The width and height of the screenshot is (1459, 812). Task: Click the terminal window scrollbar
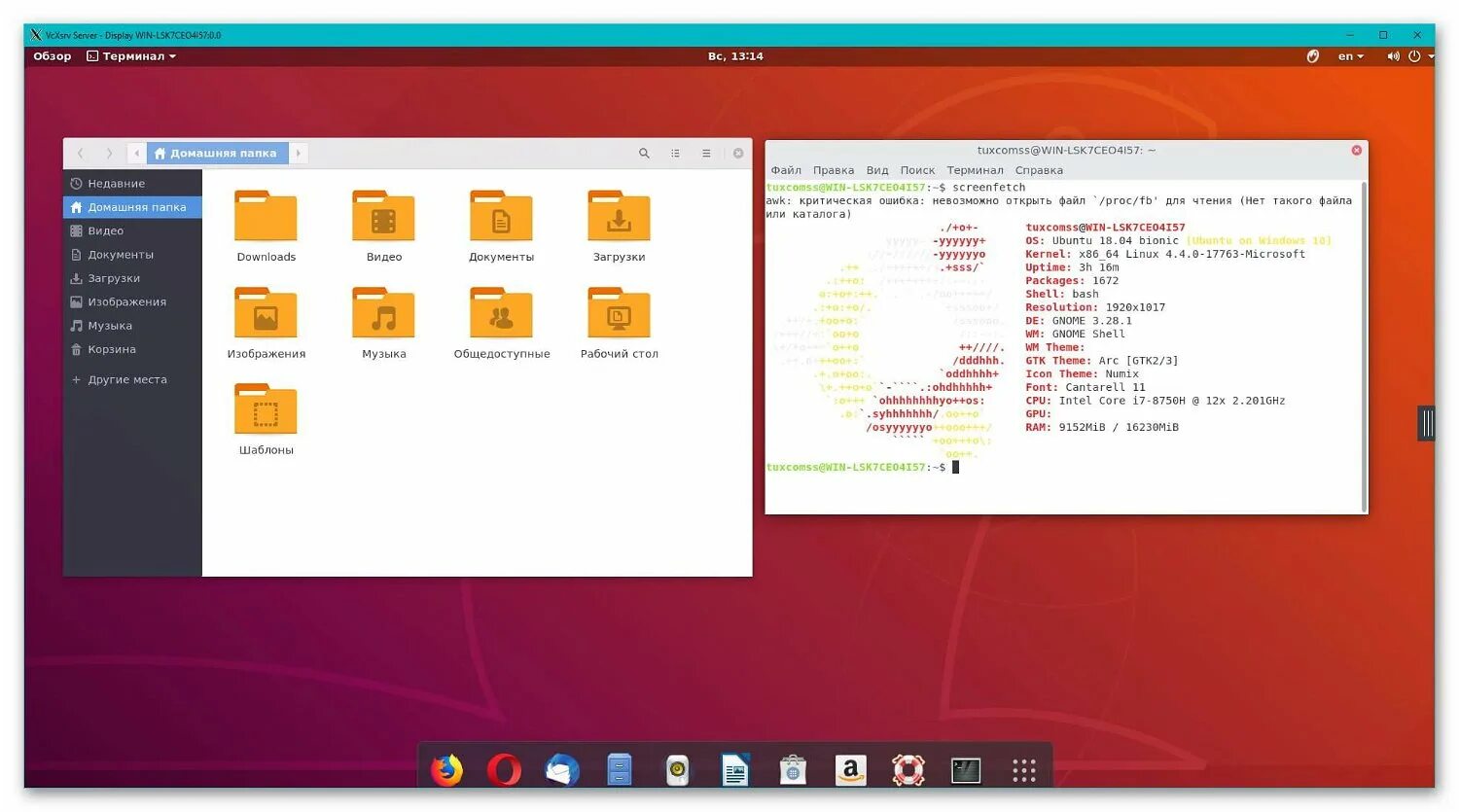tap(1365, 345)
